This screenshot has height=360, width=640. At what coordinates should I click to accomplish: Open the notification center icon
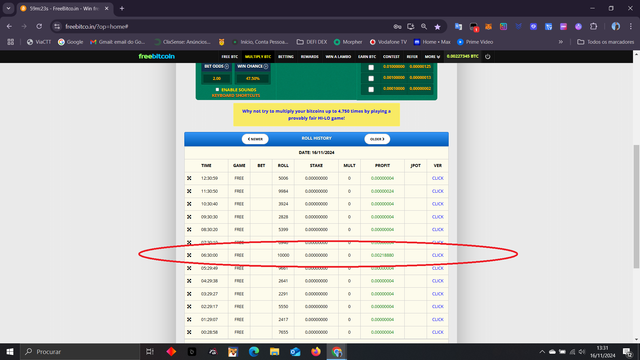pos(628,352)
